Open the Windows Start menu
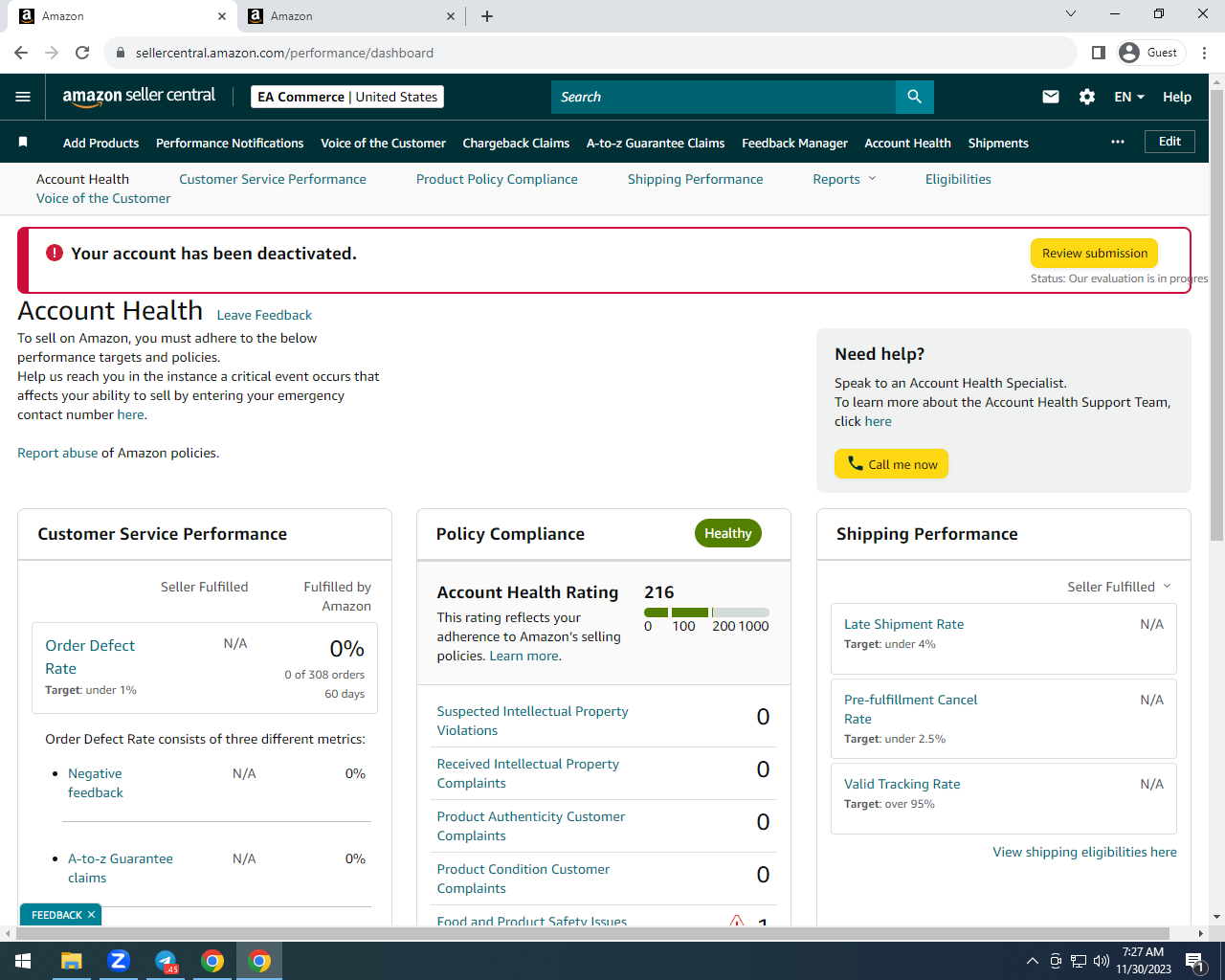The height and width of the screenshot is (980, 1225). [23, 961]
